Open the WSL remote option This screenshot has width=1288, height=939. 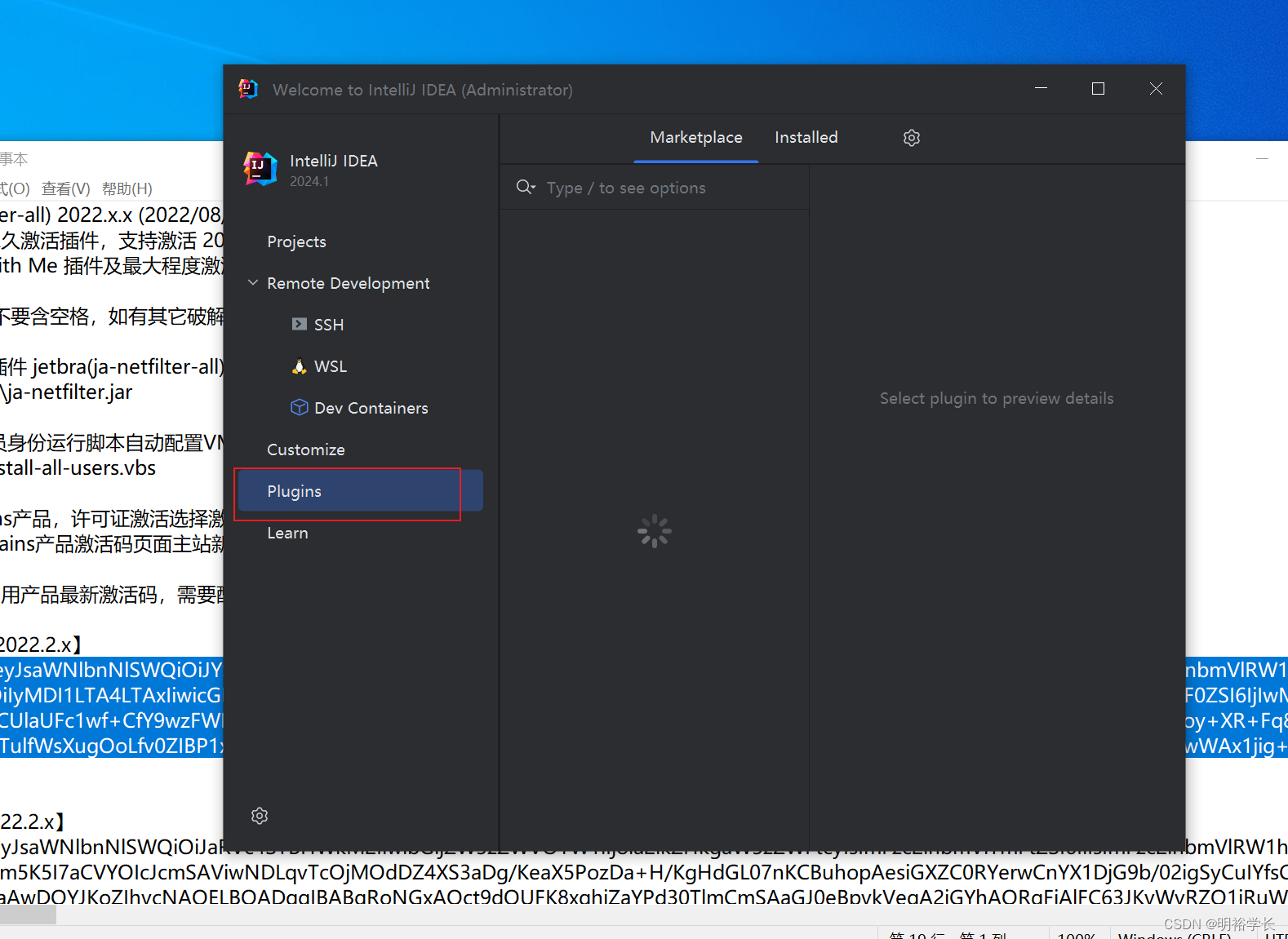click(331, 366)
